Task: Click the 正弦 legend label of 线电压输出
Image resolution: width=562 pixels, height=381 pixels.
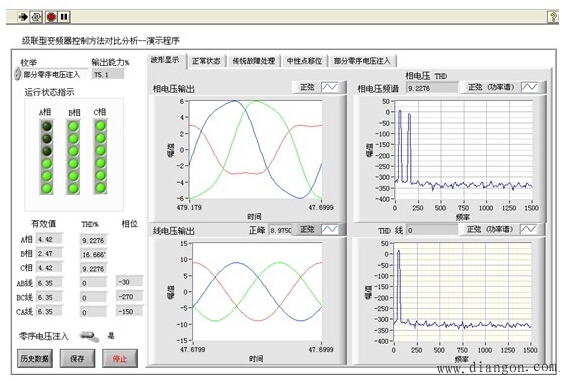Action: pos(307,229)
